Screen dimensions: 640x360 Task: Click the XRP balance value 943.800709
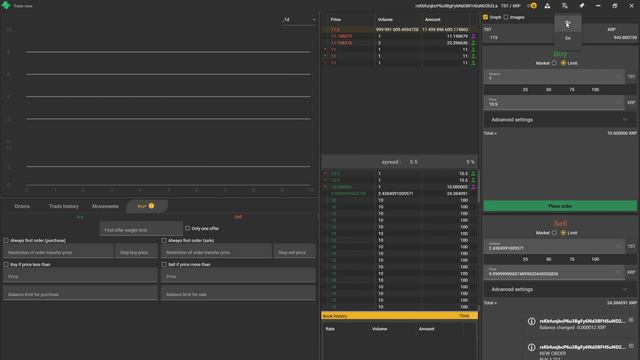point(625,38)
